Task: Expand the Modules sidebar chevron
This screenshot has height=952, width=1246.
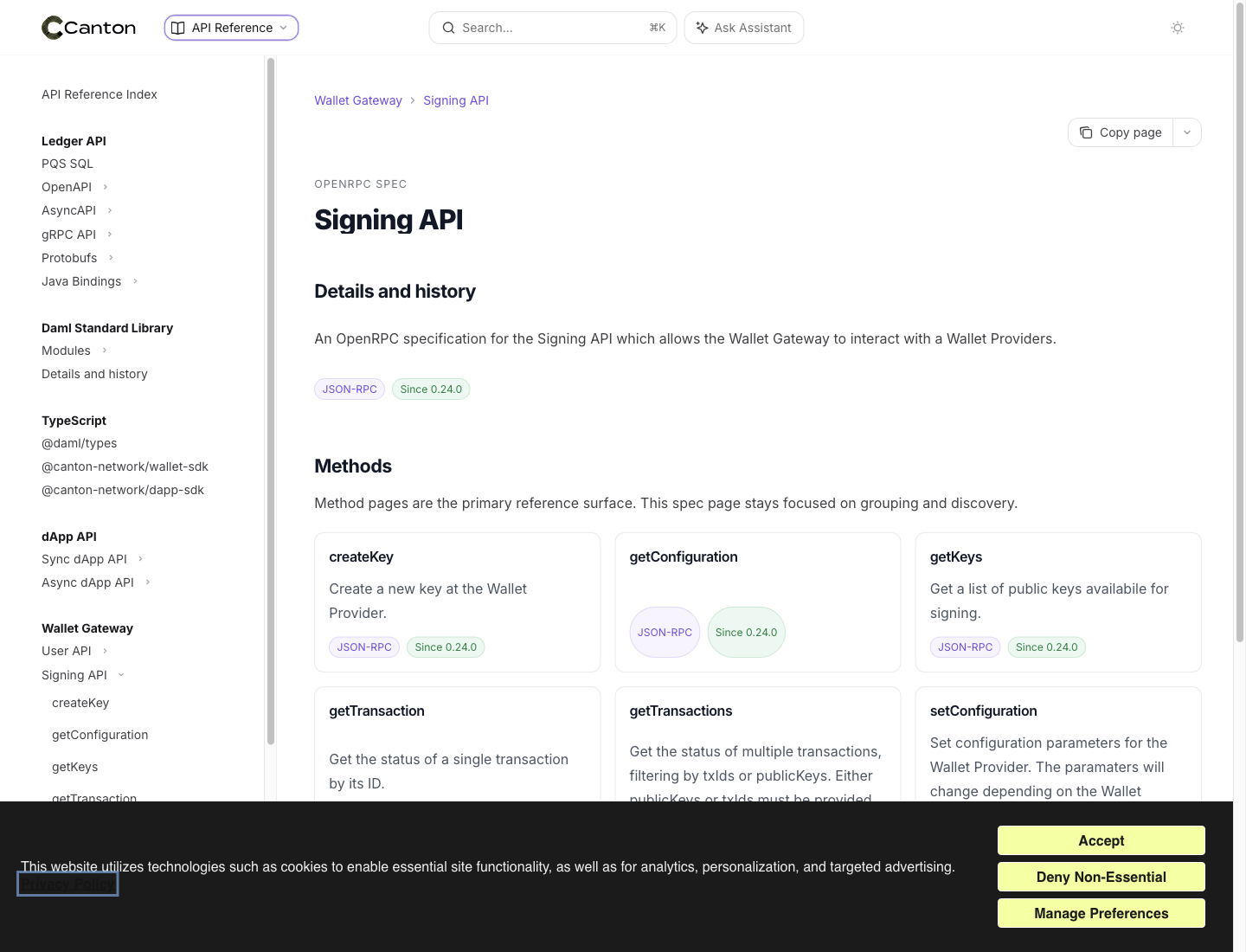Action: point(105,351)
